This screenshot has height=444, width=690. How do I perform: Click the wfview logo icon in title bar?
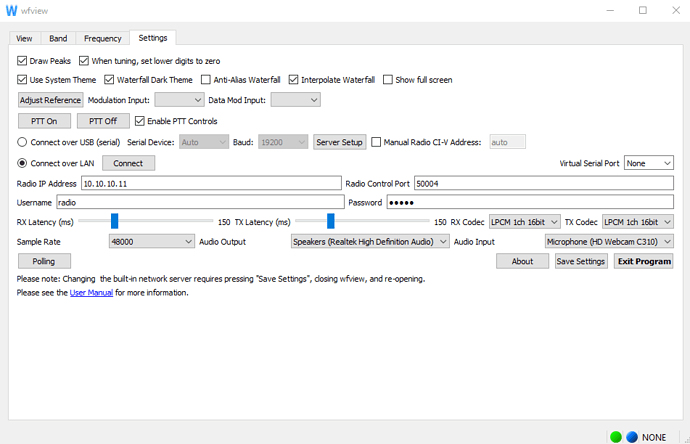pos(11,10)
